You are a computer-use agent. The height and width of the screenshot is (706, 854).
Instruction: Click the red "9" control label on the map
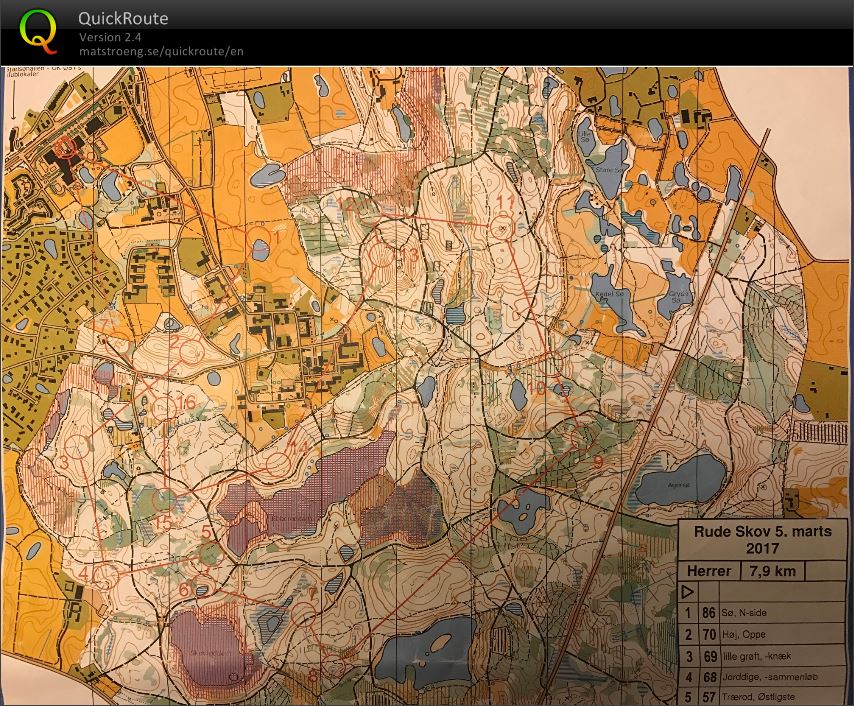598,462
